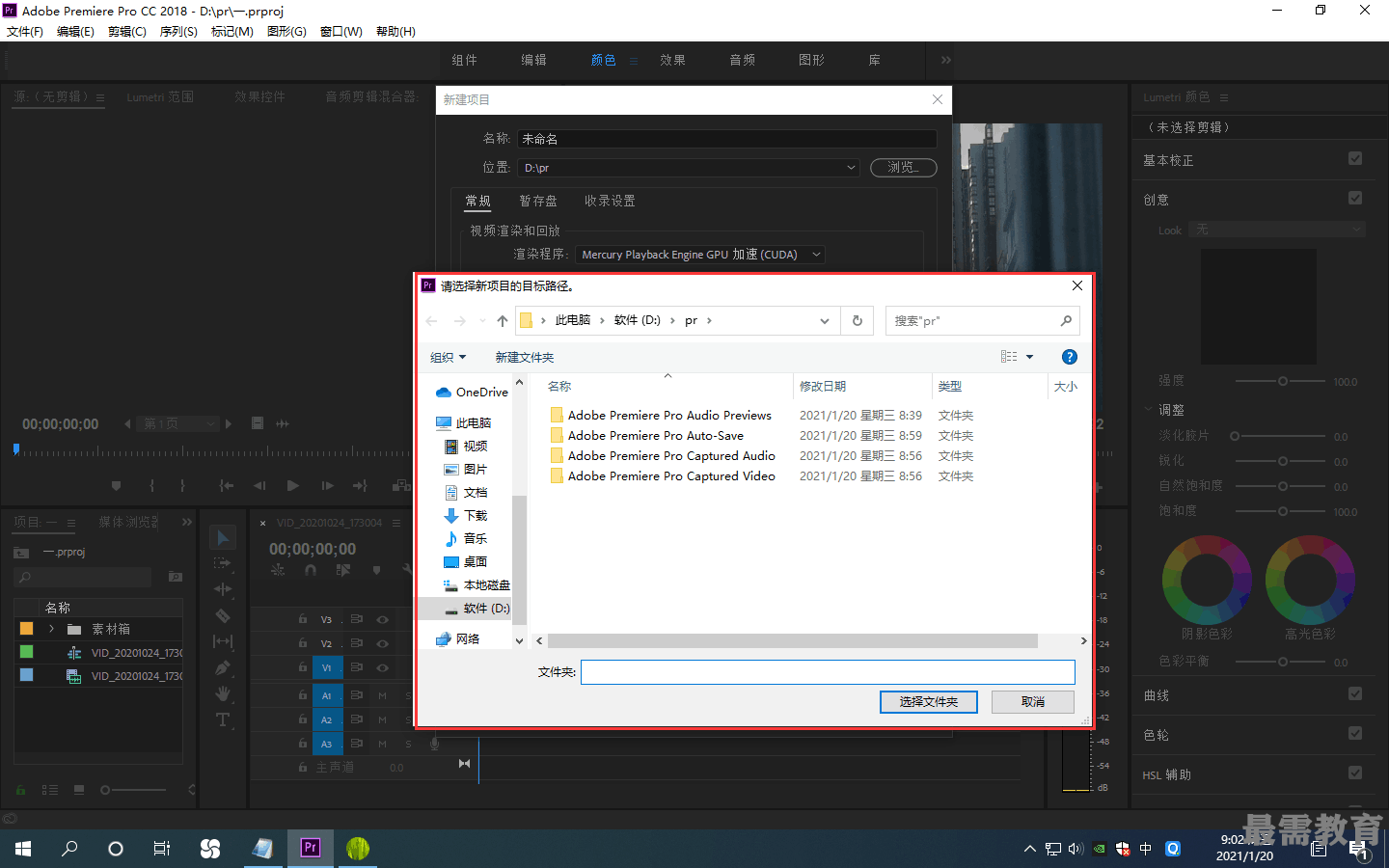This screenshot has height=868, width=1389.
Task: Click the 取消 button
Action: point(1033,702)
